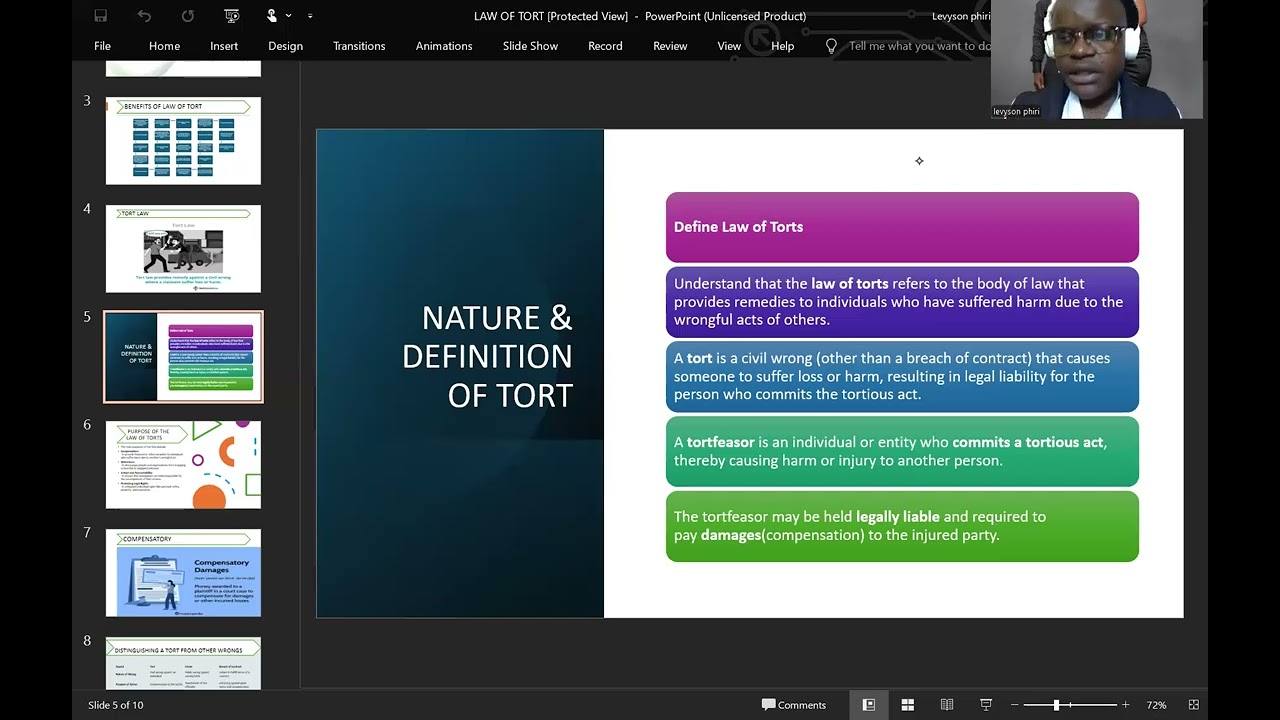Screen dimensions: 1280x720
Task: Open the Slide Show tab
Action: tap(530, 46)
